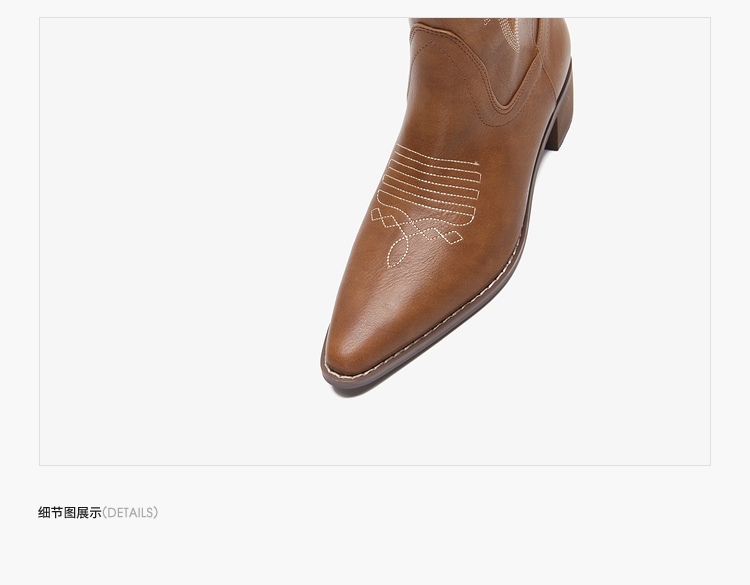Click the horizontal stitched lines on the boot
The height and width of the screenshot is (585, 750).
pos(430,184)
